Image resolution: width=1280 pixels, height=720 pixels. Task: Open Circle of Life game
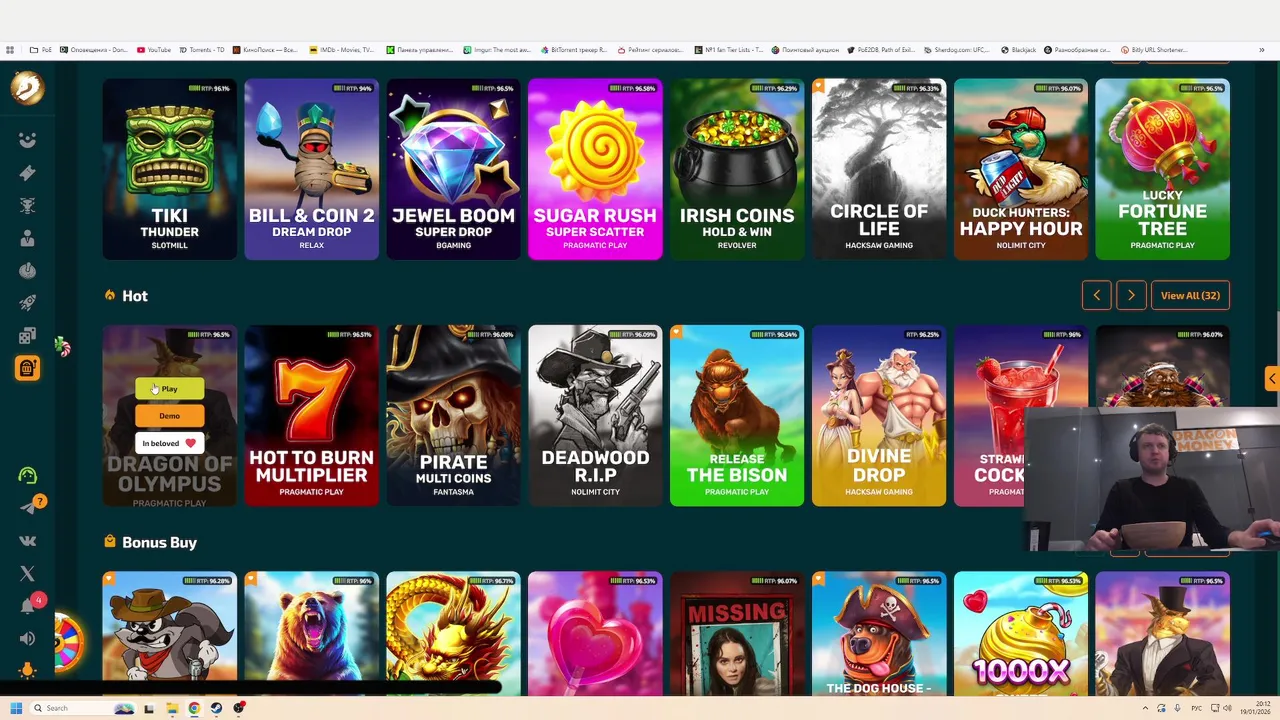tap(879, 169)
